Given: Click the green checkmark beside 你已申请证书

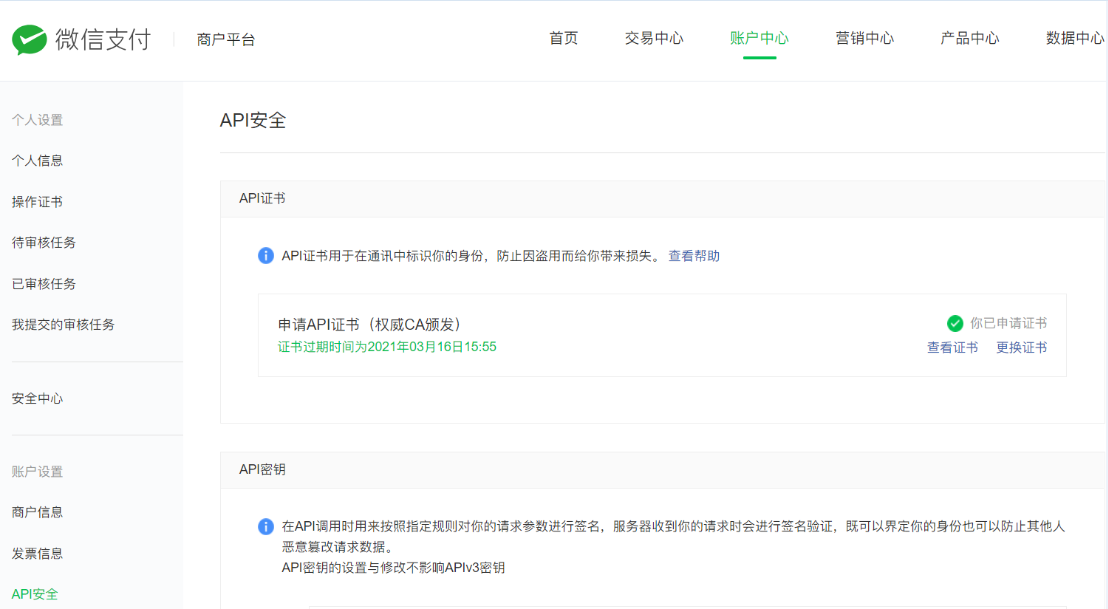Looking at the screenshot, I should tap(955, 324).
